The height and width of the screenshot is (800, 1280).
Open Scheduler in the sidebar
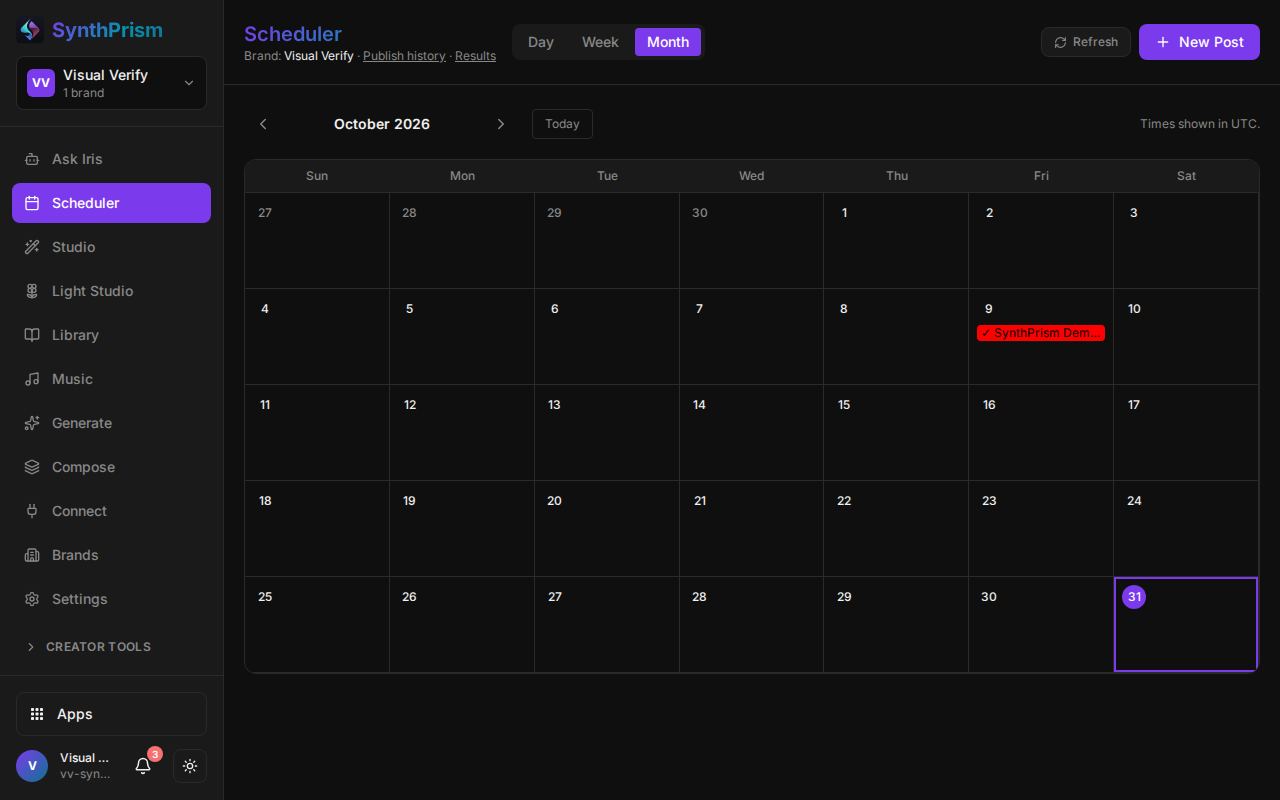(111, 203)
